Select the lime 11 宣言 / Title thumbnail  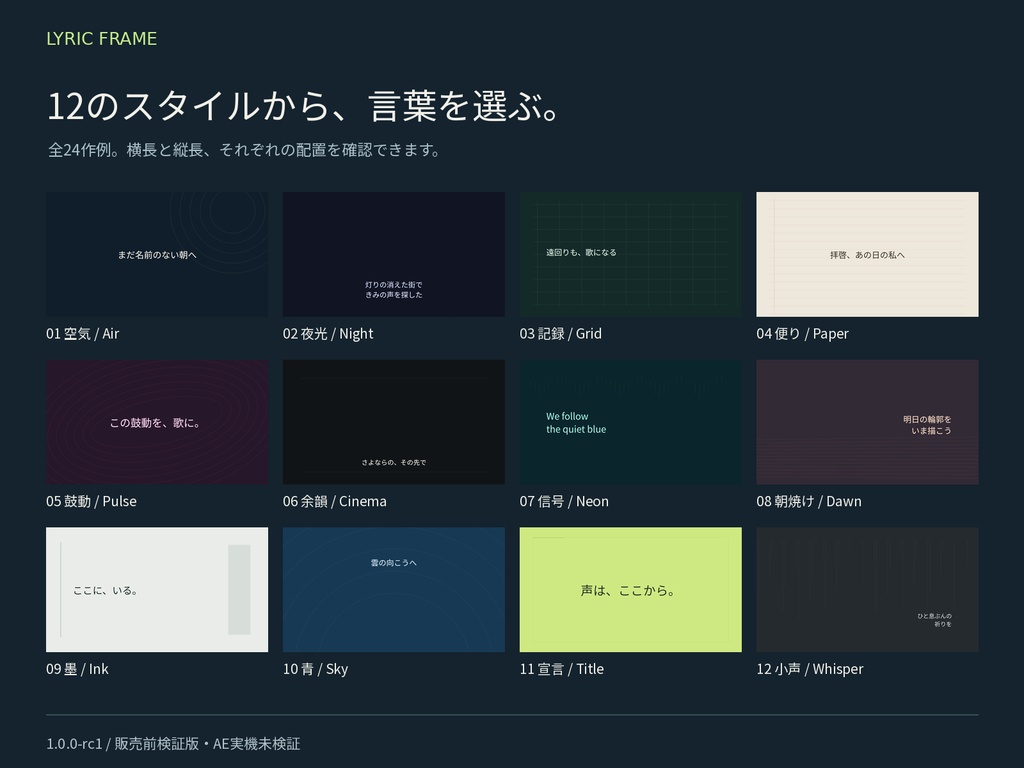(631, 590)
